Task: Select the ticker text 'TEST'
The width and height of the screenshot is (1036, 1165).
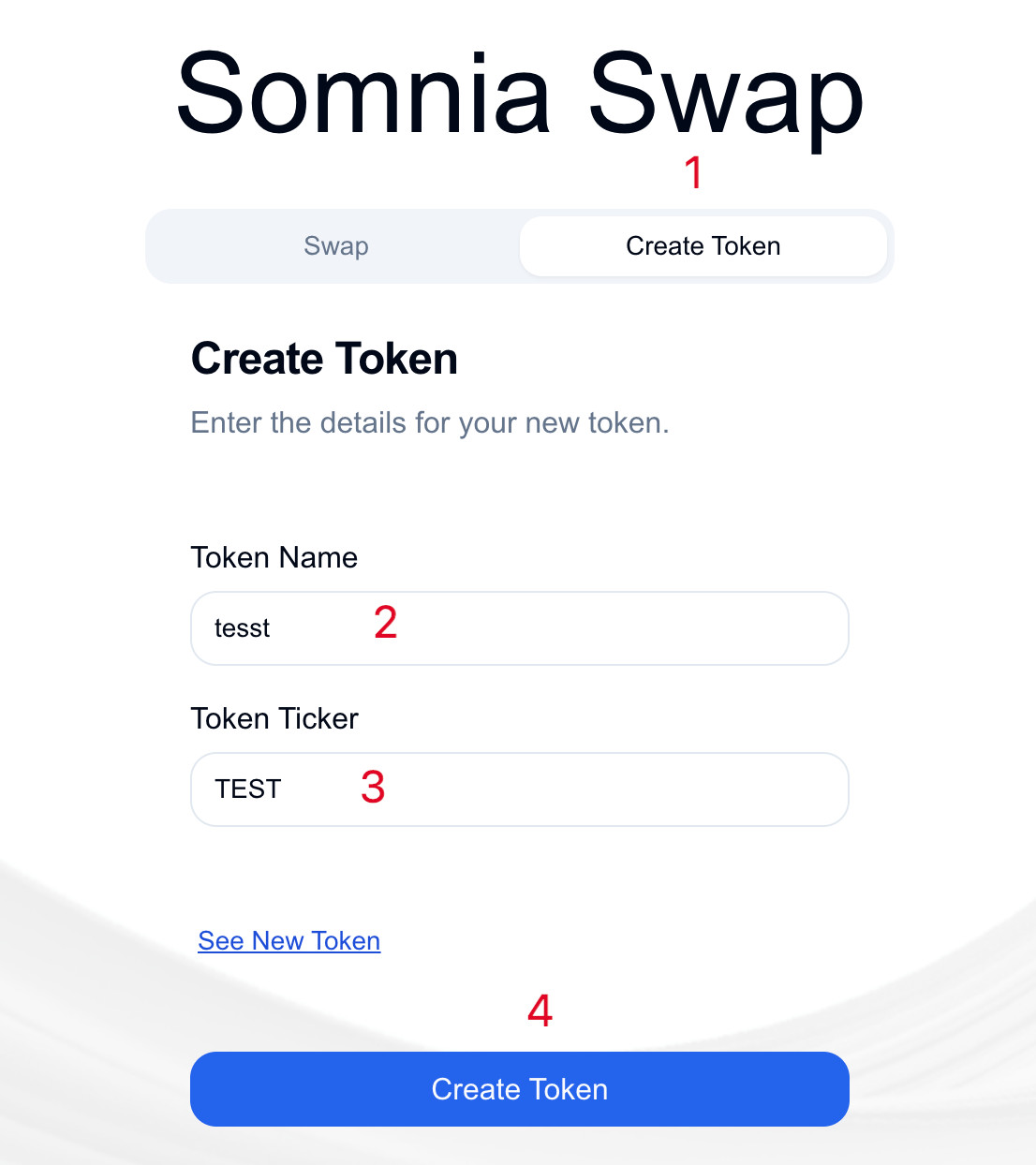Action: 247,789
